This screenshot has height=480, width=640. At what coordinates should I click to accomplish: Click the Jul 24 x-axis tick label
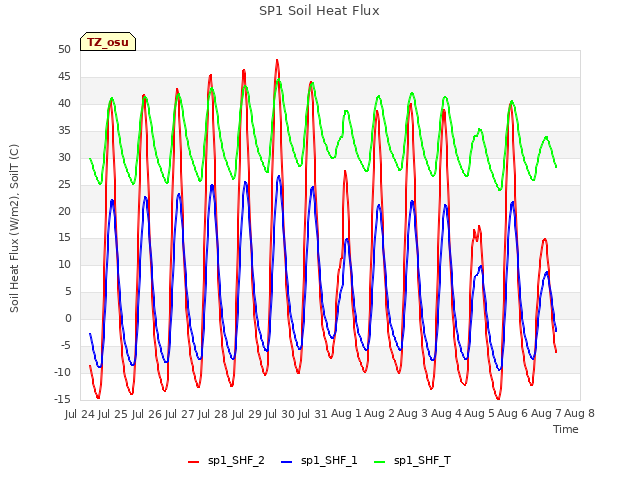[80, 414]
